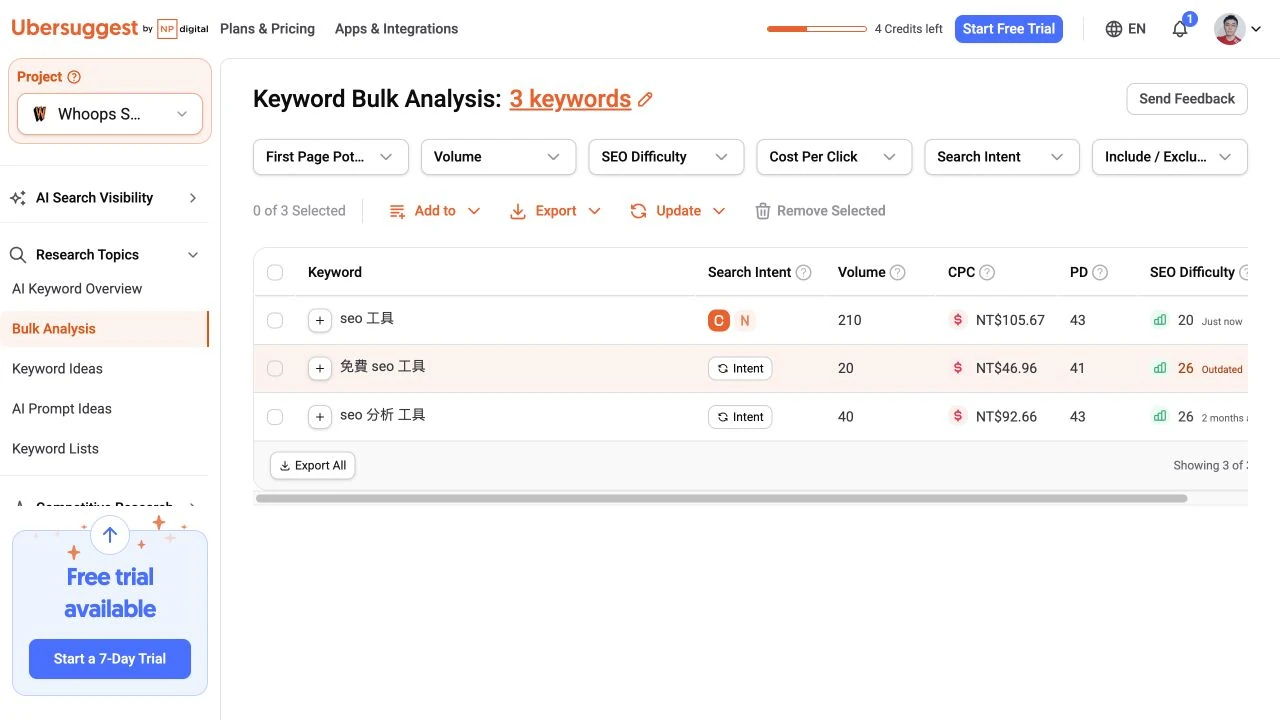The width and height of the screenshot is (1280, 720).
Task: Open the Cost Per Click filter
Action: (x=834, y=157)
